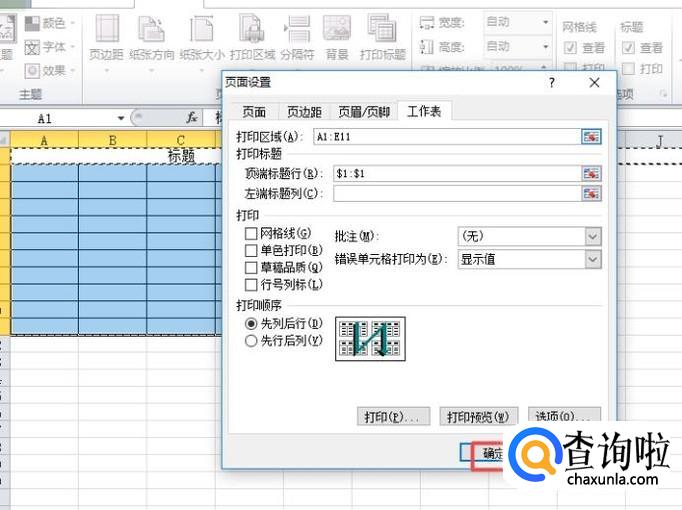This screenshot has height=510, width=682.
Task: Close the Page Setup dialog
Action: click(x=594, y=83)
